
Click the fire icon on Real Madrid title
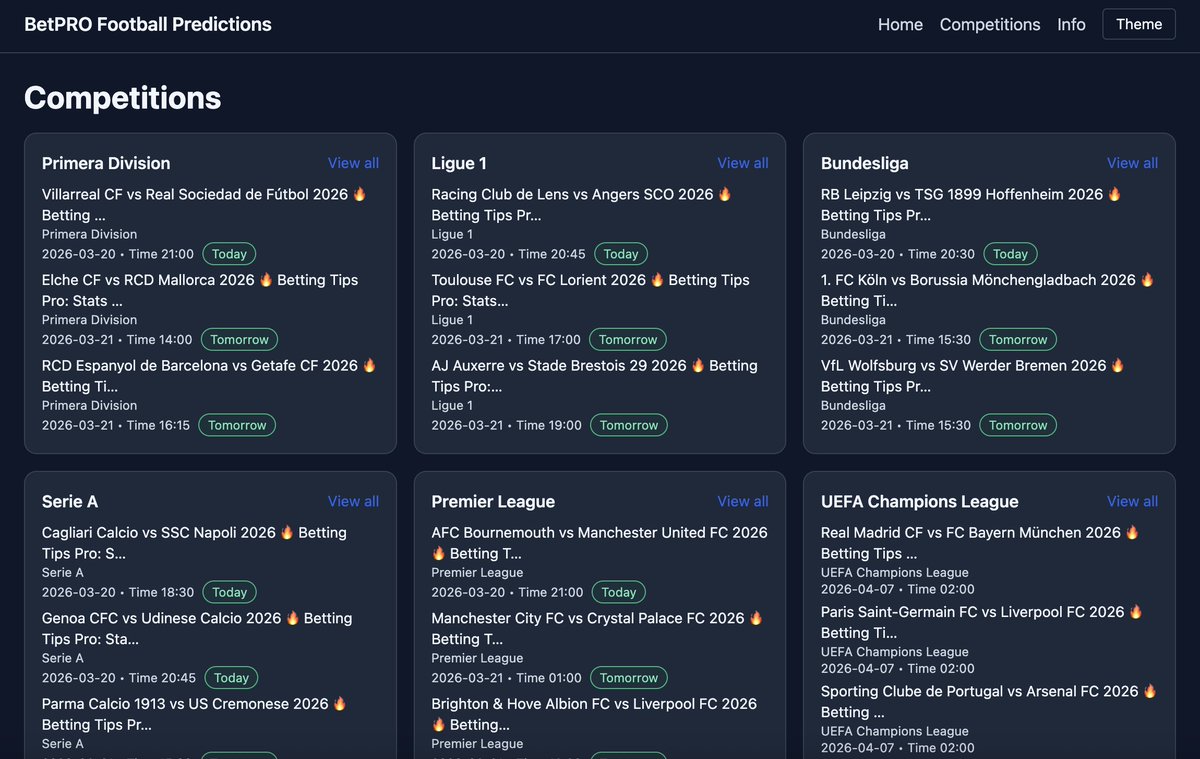(x=1133, y=532)
